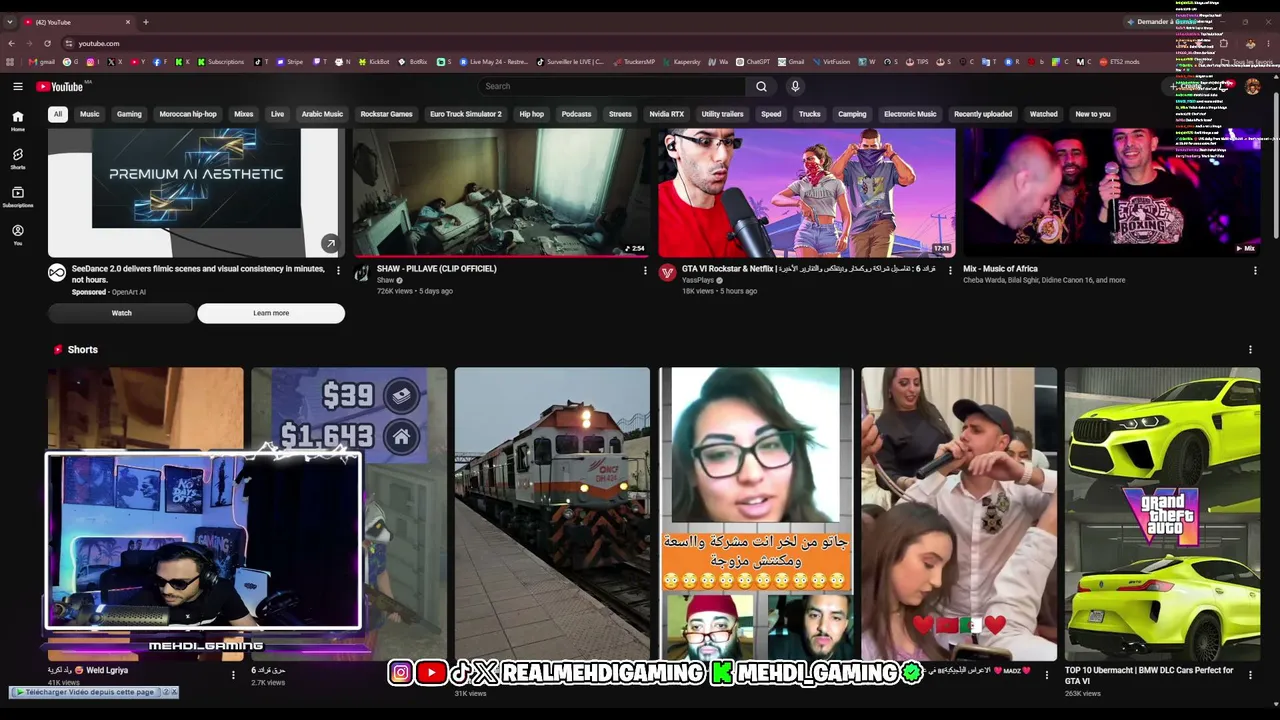
Task: Play the SHAW - PILLAVE video thumbnail
Action: tap(501, 193)
